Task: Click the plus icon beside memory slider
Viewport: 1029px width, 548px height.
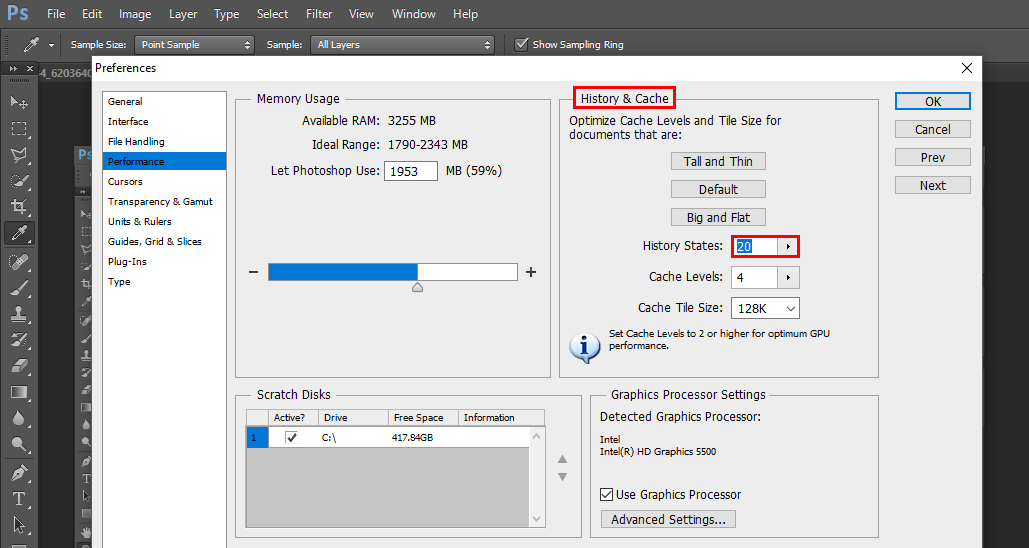Action: tap(531, 272)
